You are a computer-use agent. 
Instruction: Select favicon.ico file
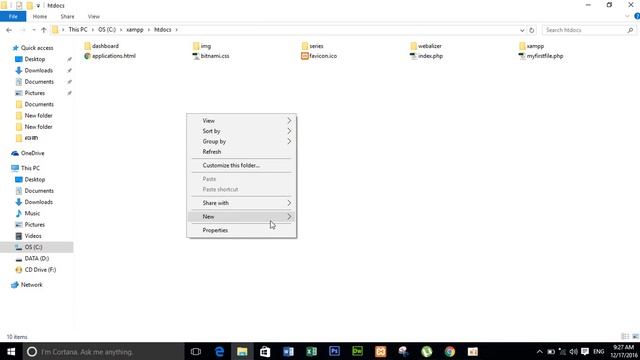(x=319, y=56)
